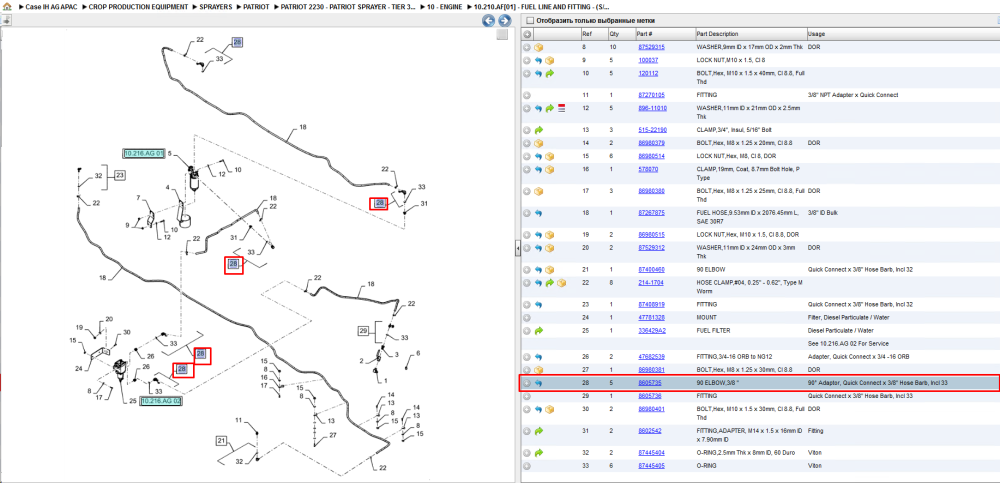Click the toolbar icon above the diagram
Screen dimensions: 1000x483
pos(6,20)
